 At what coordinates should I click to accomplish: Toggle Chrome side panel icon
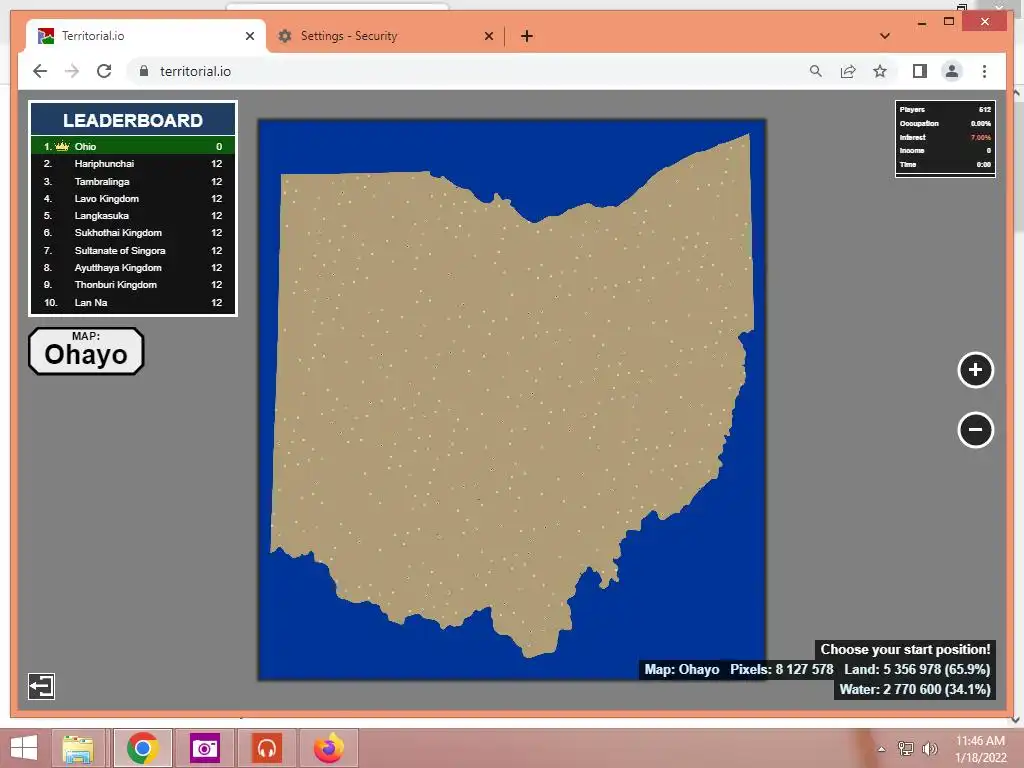point(920,71)
